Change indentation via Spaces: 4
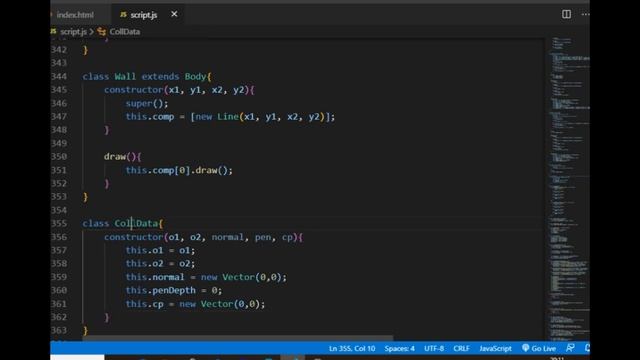This screenshot has height=360, width=640. point(399,348)
